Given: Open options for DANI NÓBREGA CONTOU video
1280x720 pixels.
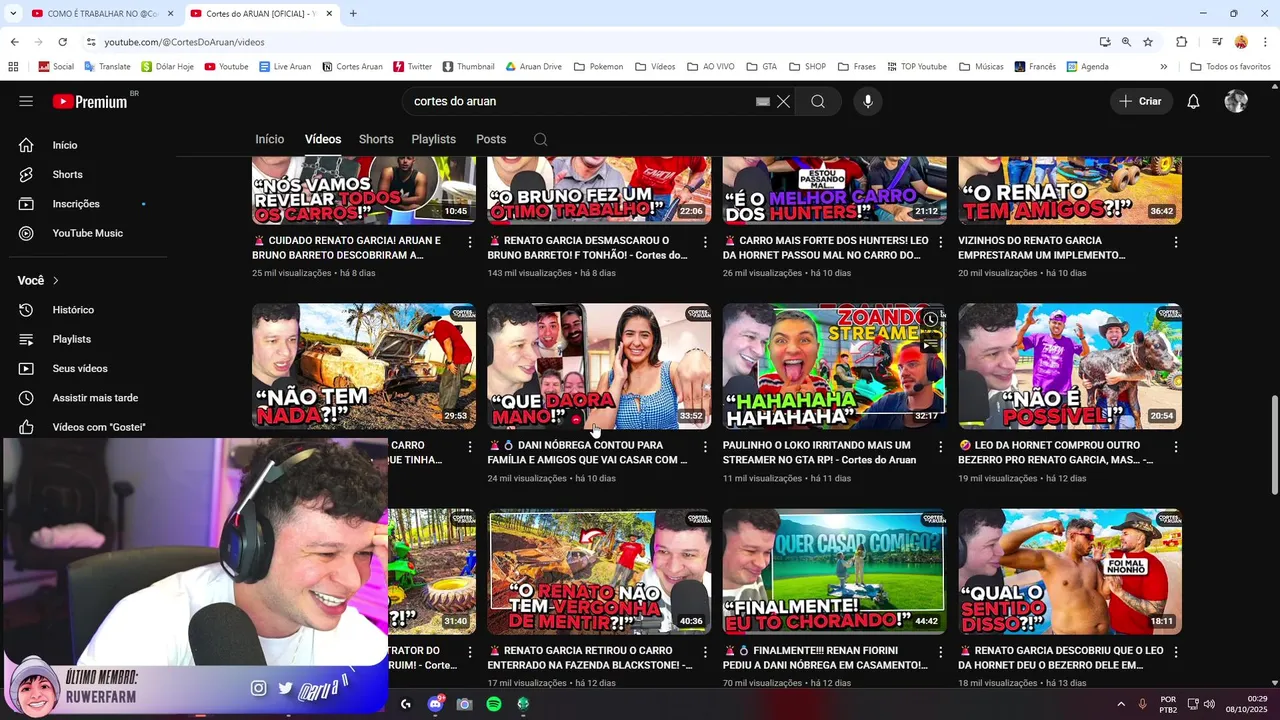Looking at the screenshot, I should pos(705,447).
